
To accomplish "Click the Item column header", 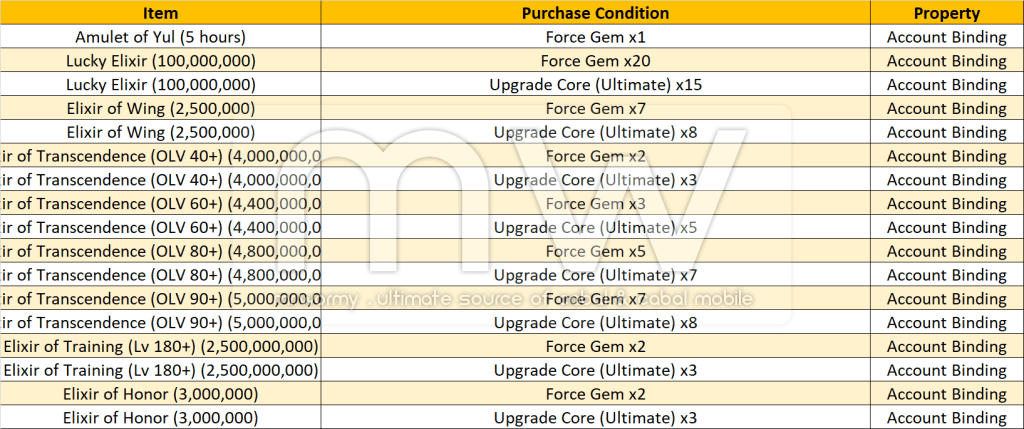I will pos(160,14).
